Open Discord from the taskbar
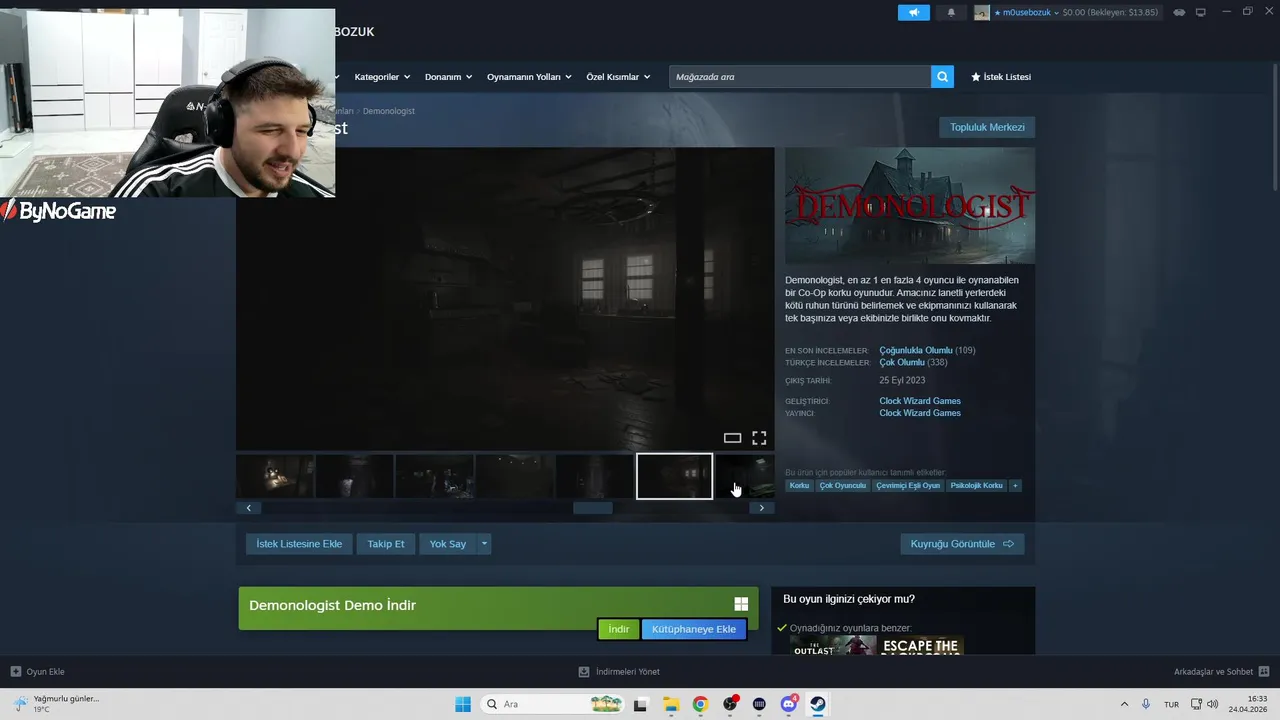This screenshot has height=720, width=1280. [789, 704]
